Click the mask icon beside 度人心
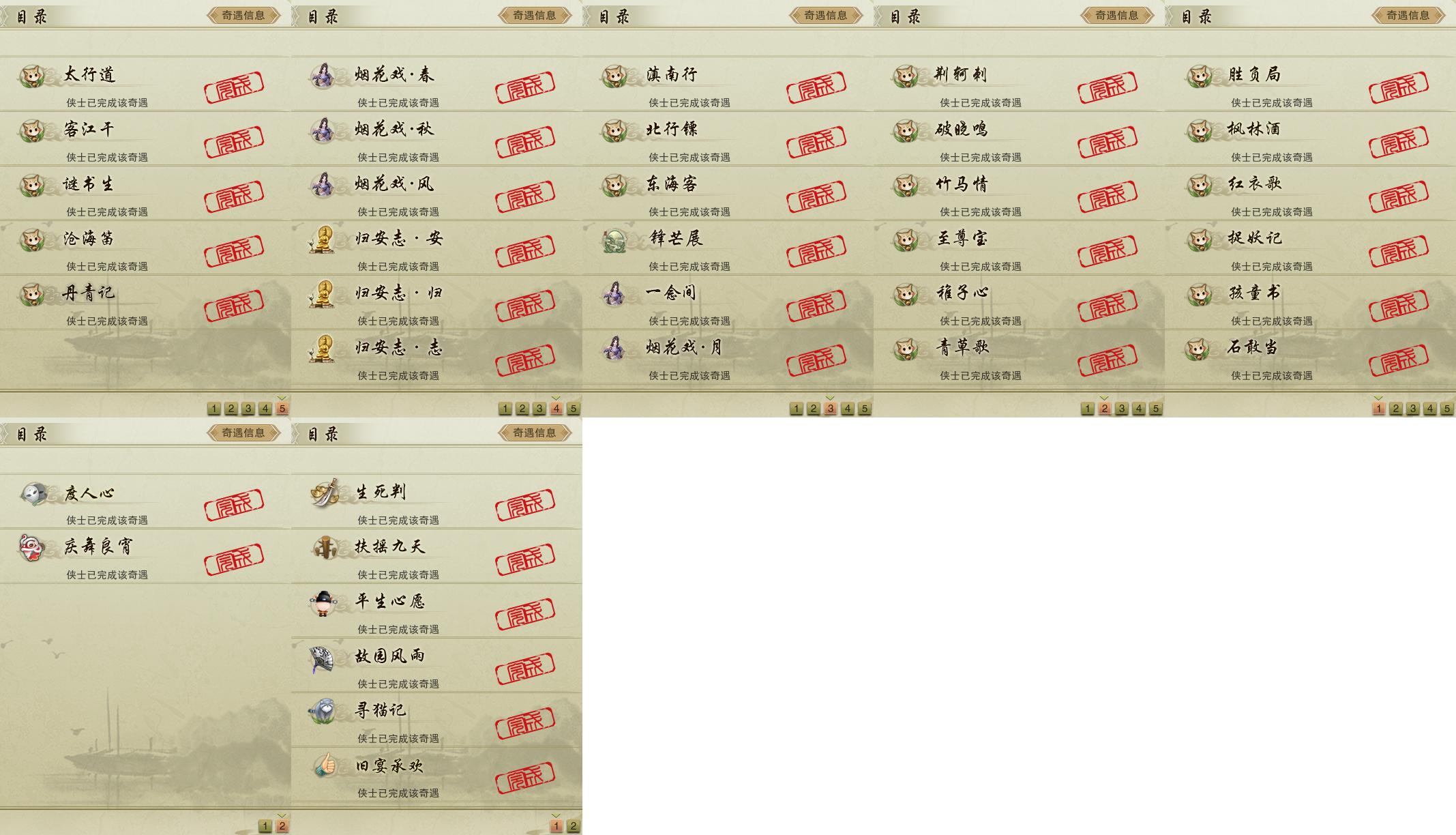 click(x=33, y=493)
